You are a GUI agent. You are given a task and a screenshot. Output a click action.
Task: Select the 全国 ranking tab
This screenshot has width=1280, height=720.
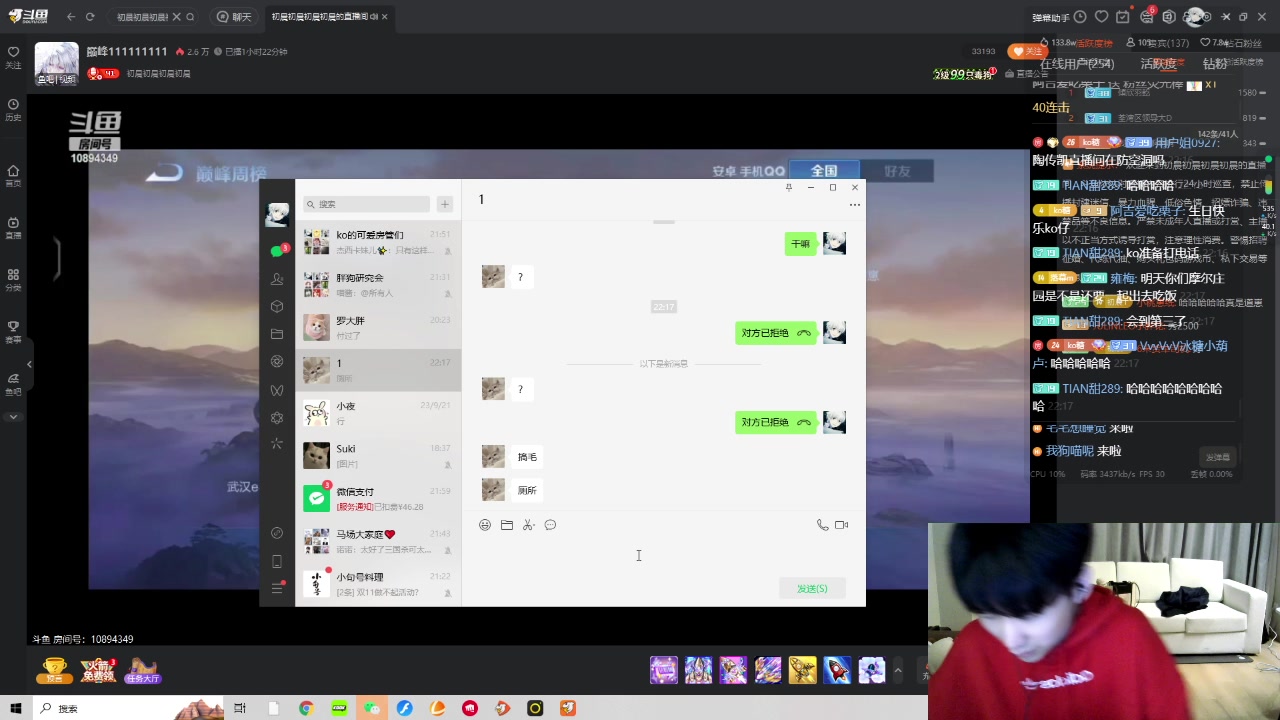(x=823, y=171)
